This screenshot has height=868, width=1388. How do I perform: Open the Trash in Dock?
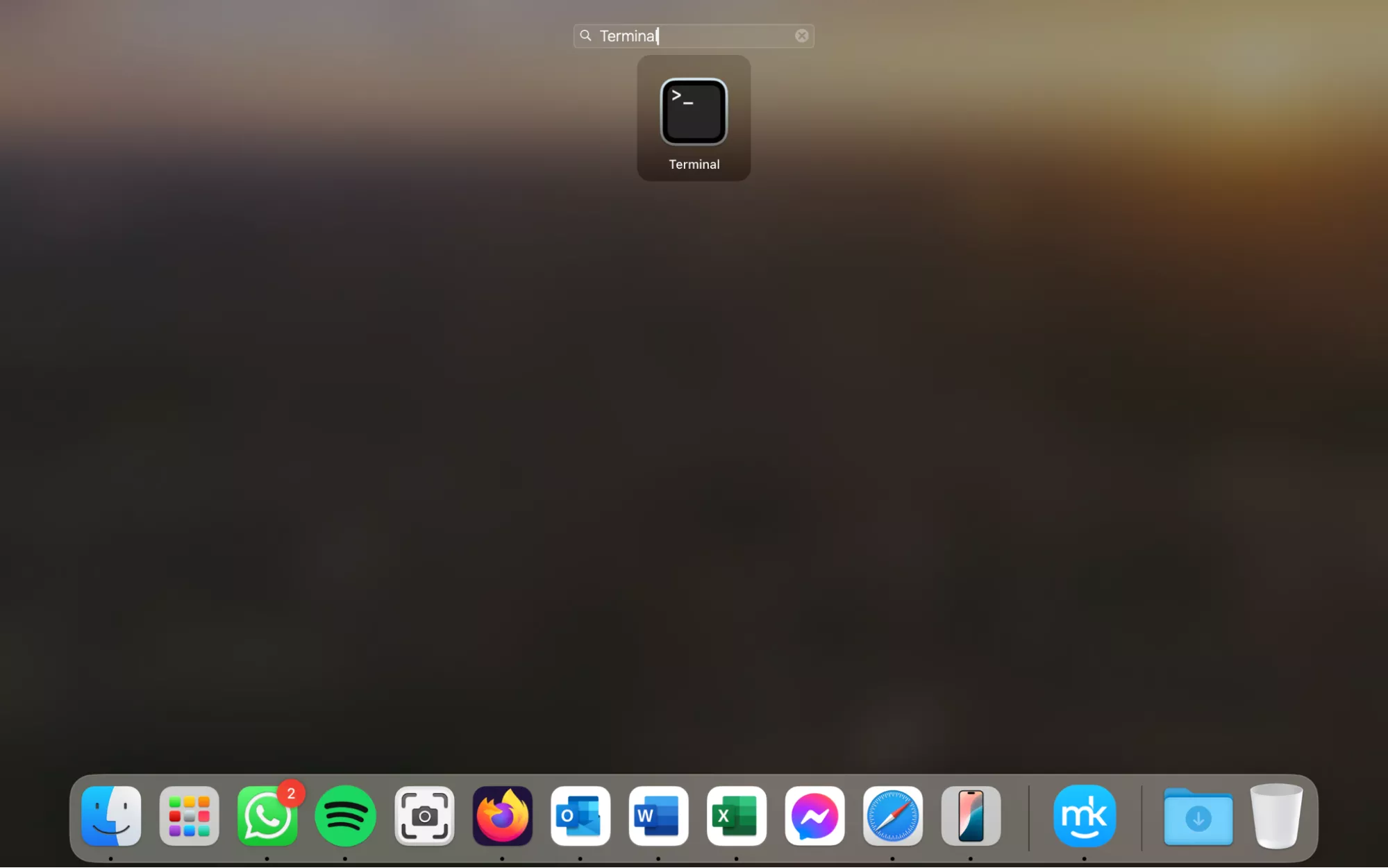click(x=1276, y=816)
